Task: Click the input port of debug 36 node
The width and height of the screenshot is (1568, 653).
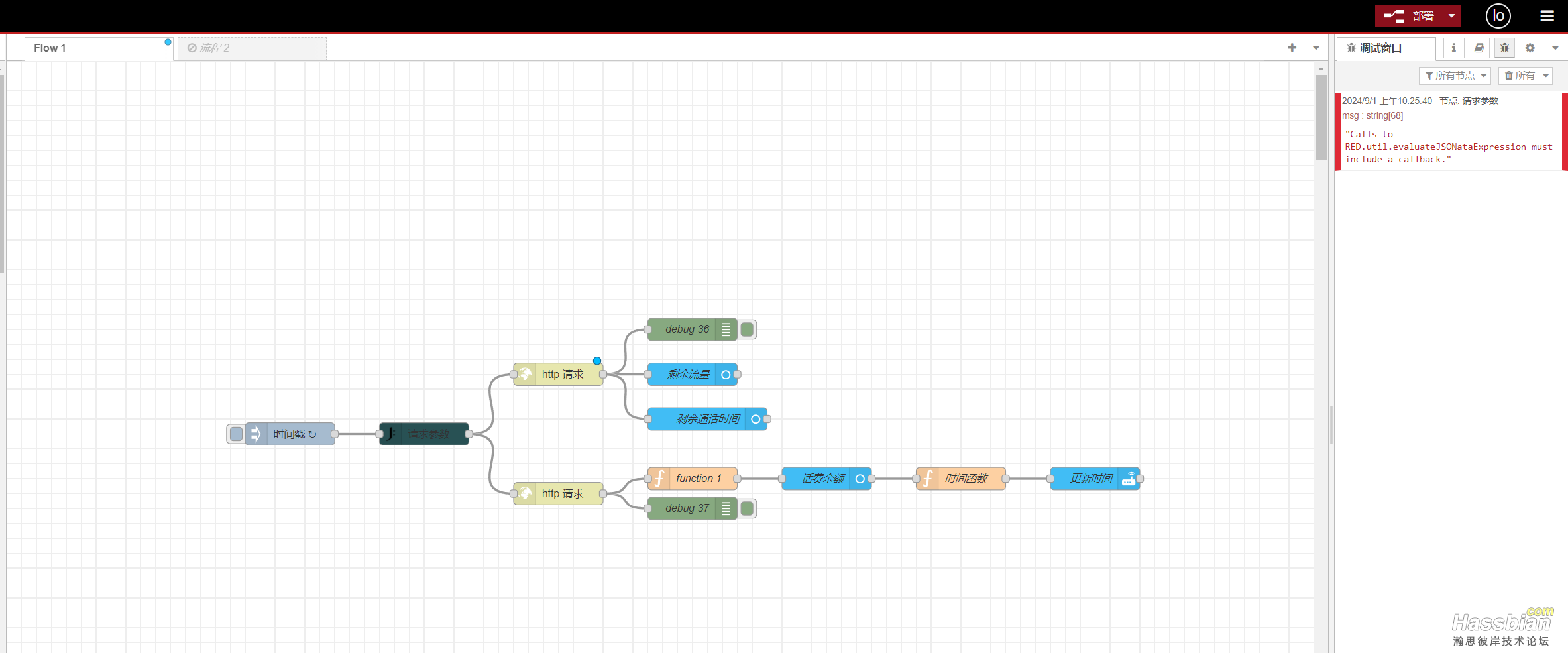Action: click(x=647, y=329)
